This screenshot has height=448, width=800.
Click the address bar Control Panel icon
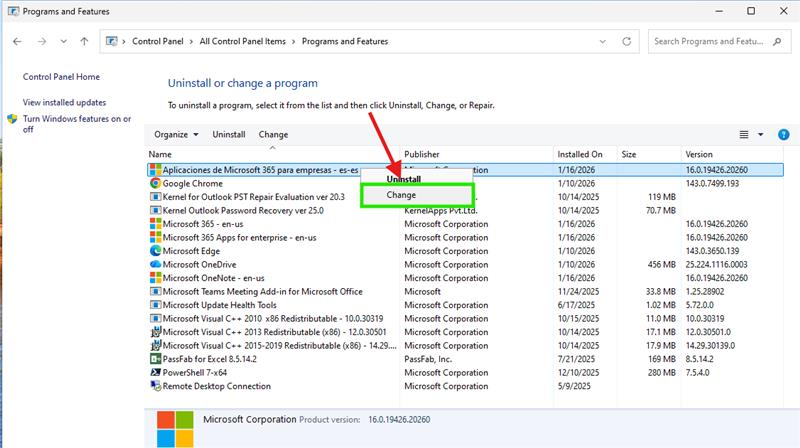[x=111, y=41]
